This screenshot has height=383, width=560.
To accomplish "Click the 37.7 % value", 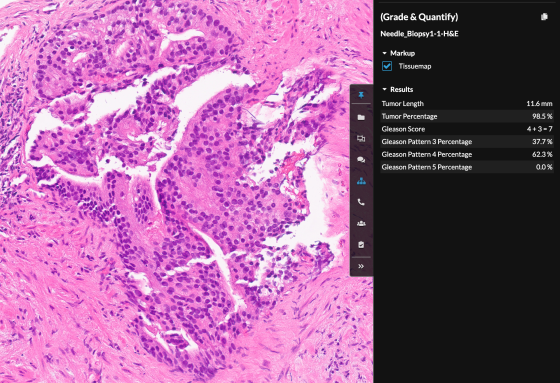I will point(542,142).
